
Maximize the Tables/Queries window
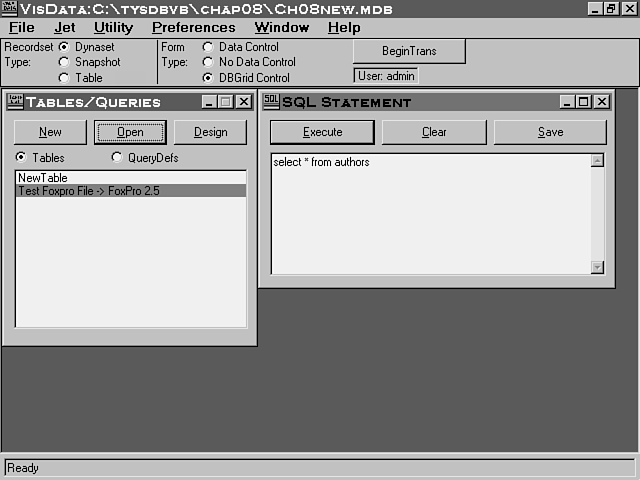[225, 102]
